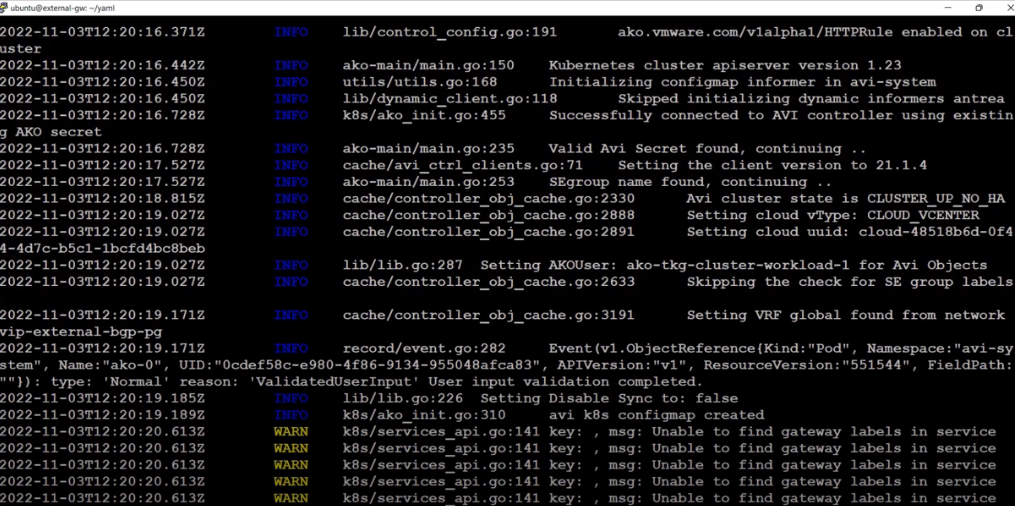Select cache/controller_obj_cache.go:2888 reference
The image size is (1015, 506).
click(x=489, y=216)
